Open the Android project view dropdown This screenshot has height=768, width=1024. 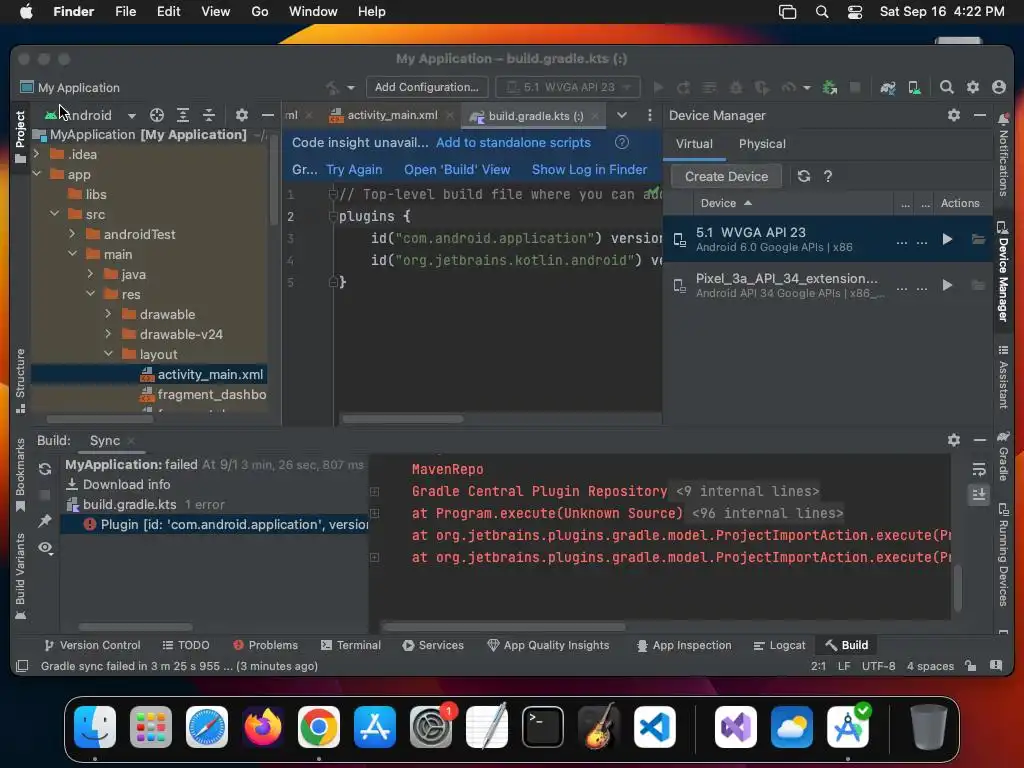pyautogui.click(x=91, y=116)
